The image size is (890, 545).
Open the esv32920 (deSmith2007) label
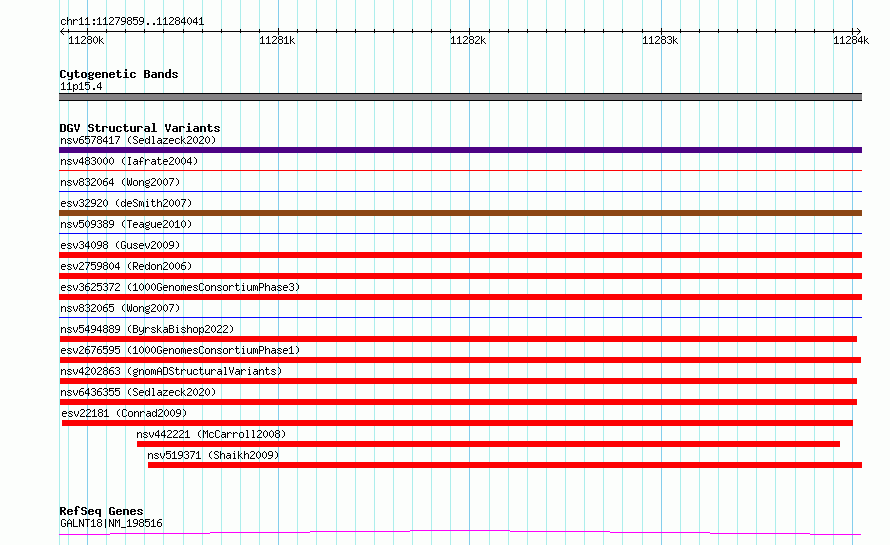click(126, 203)
